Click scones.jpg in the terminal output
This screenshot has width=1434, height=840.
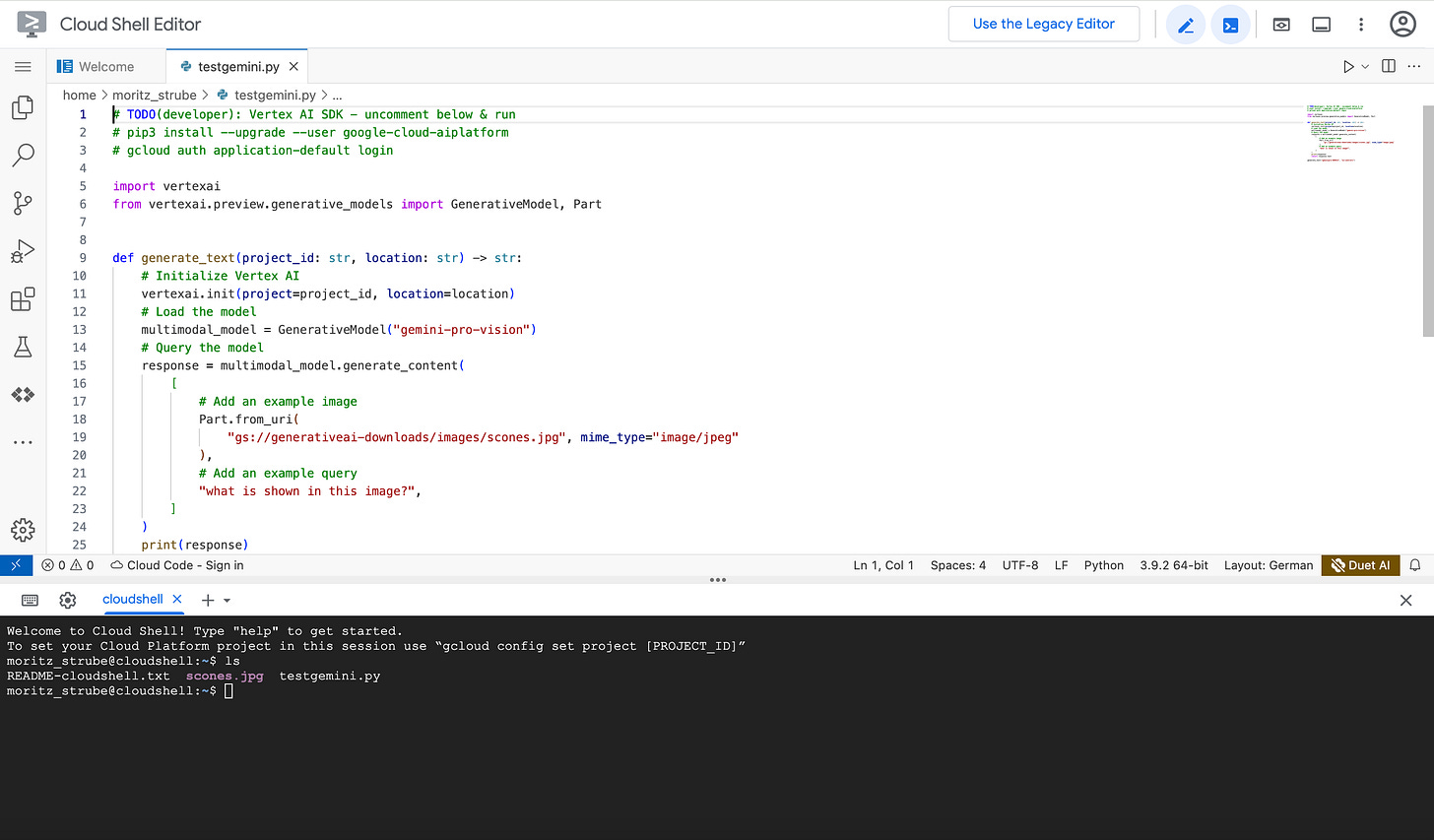pos(225,677)
